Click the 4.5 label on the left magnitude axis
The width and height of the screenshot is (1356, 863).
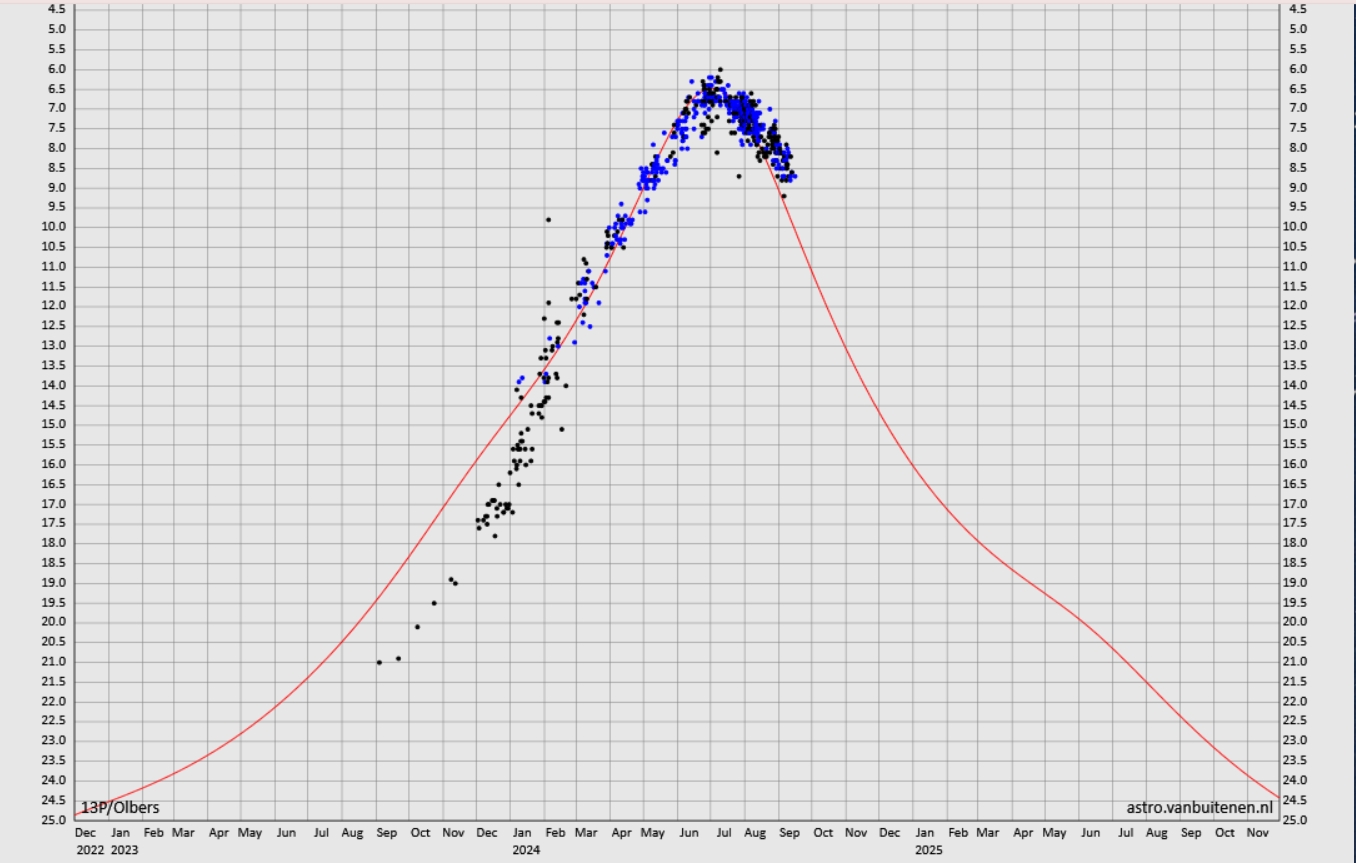[x=57, y=9]
